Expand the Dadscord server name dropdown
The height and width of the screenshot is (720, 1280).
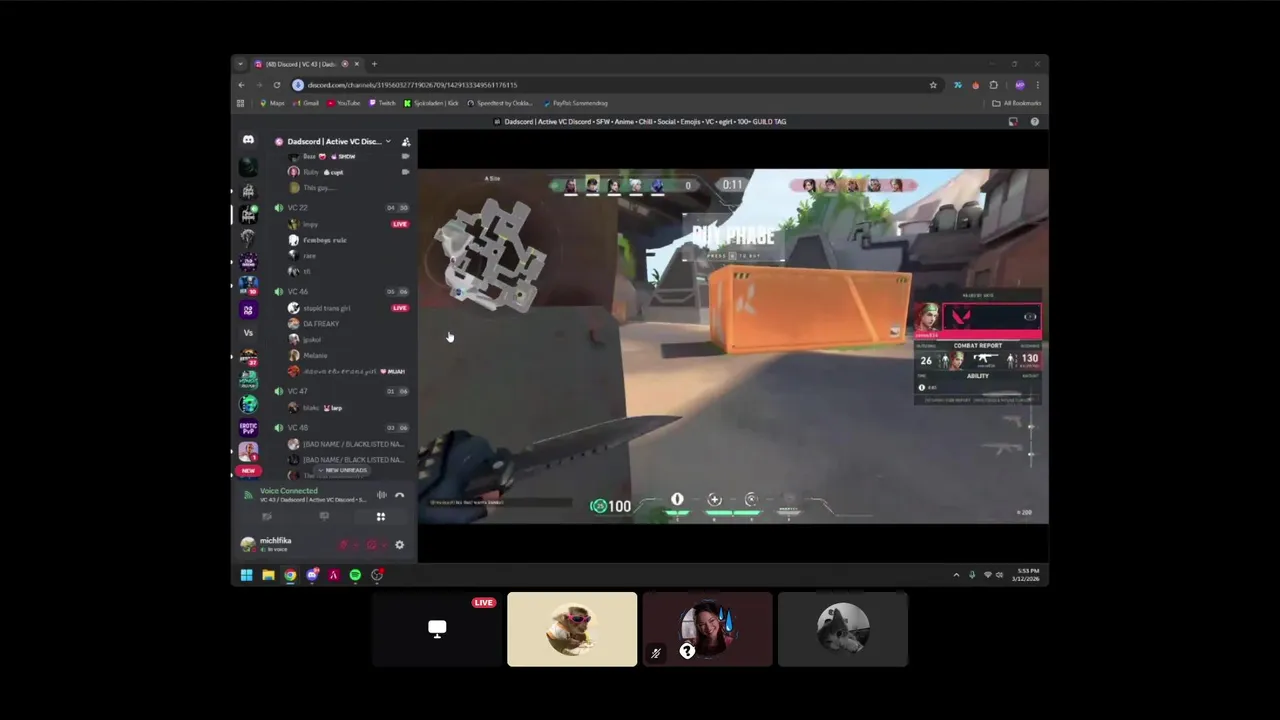pos(388,141)
